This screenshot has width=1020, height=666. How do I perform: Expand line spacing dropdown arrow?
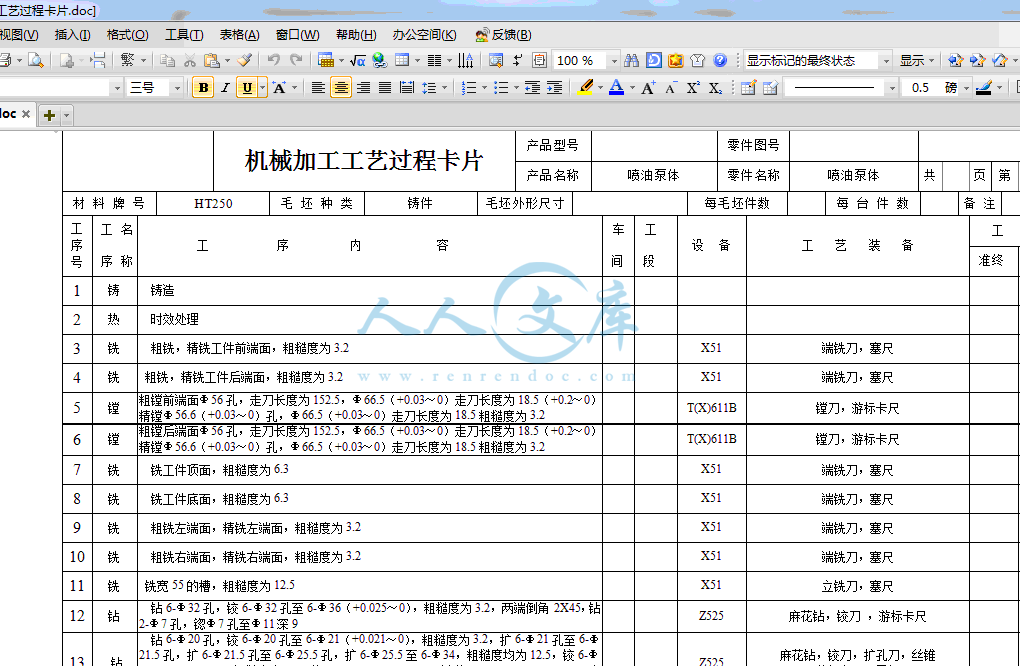click(x=444, y=88)
